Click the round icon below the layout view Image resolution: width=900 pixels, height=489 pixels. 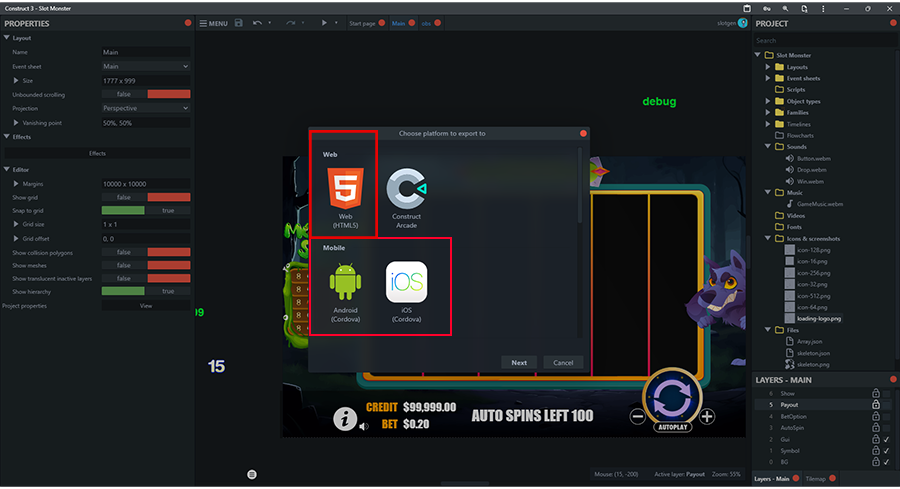click(x=251, y=474)
